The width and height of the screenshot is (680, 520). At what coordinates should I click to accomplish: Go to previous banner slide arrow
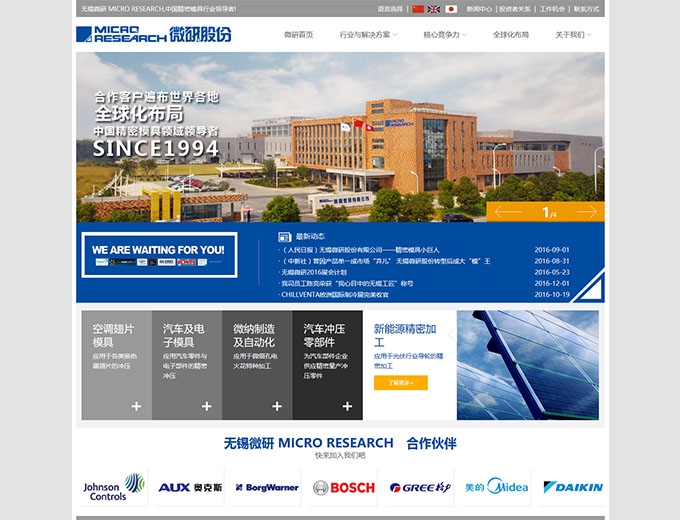[509, 212]
